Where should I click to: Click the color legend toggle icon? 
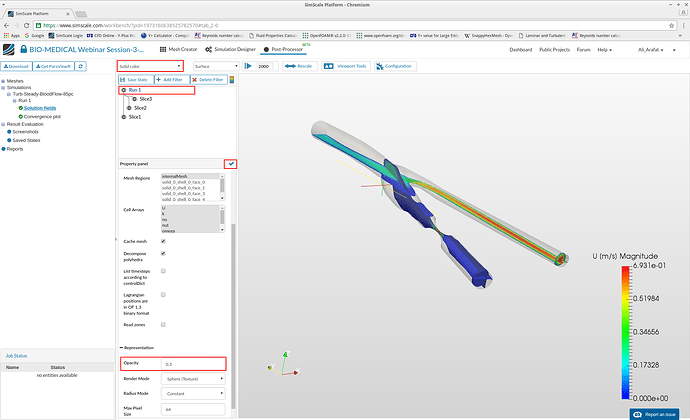[231, 80]
